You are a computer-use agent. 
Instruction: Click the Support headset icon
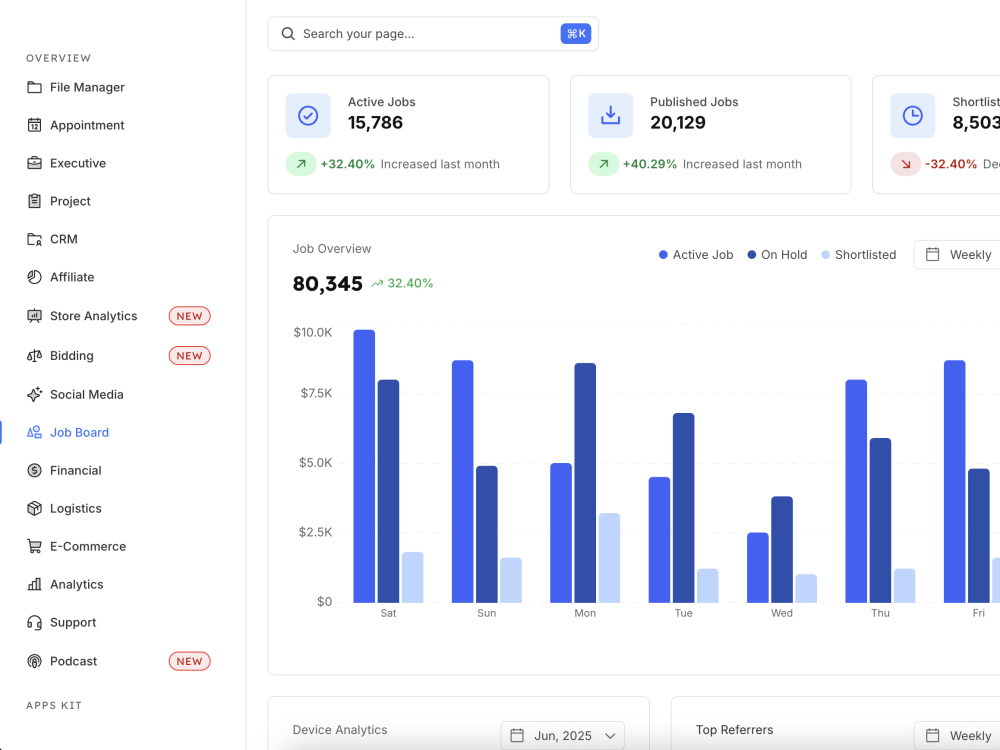[x=34, y=622]
